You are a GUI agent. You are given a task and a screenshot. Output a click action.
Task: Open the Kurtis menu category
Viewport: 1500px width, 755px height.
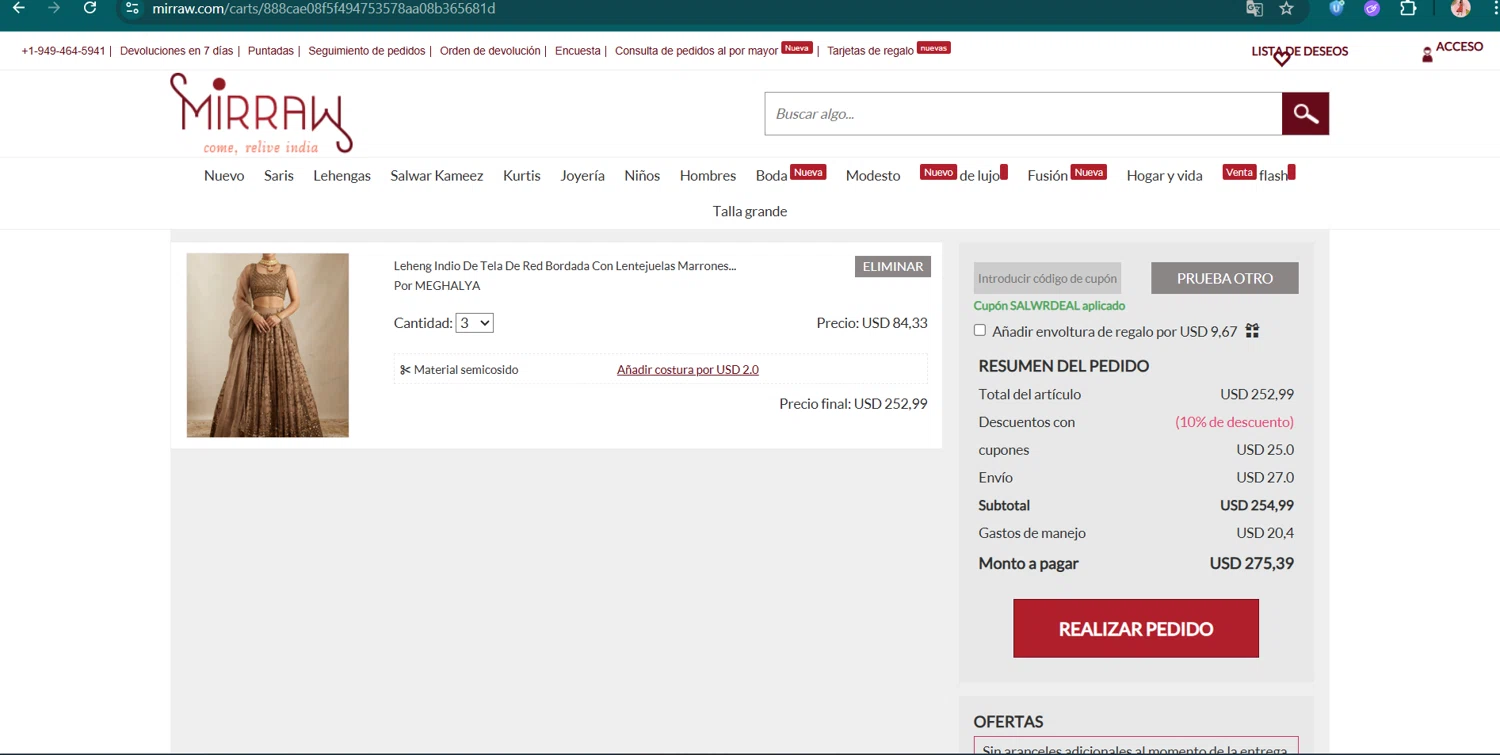[522, 176]
